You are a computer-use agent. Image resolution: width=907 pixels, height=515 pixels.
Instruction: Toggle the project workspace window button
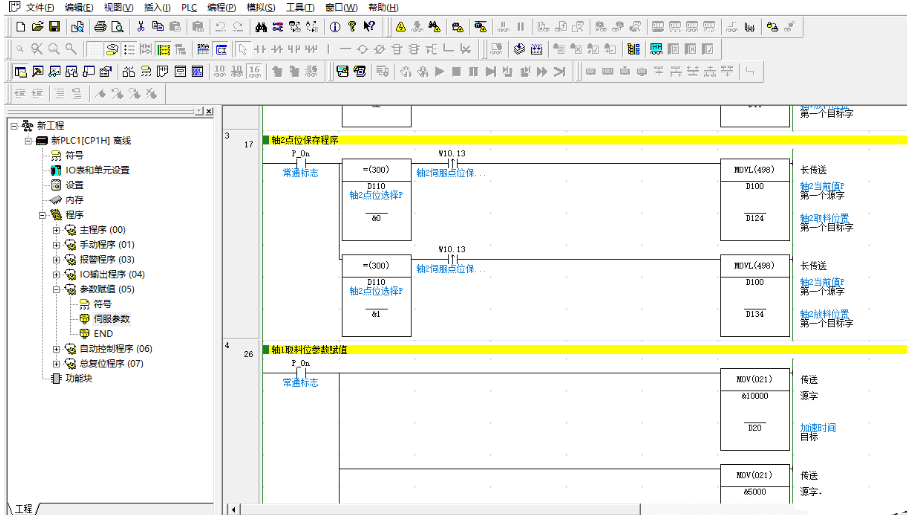point(21,71)
